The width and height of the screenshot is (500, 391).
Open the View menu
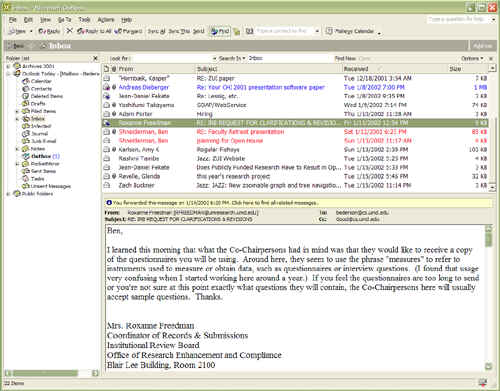(x=45, y=20)
